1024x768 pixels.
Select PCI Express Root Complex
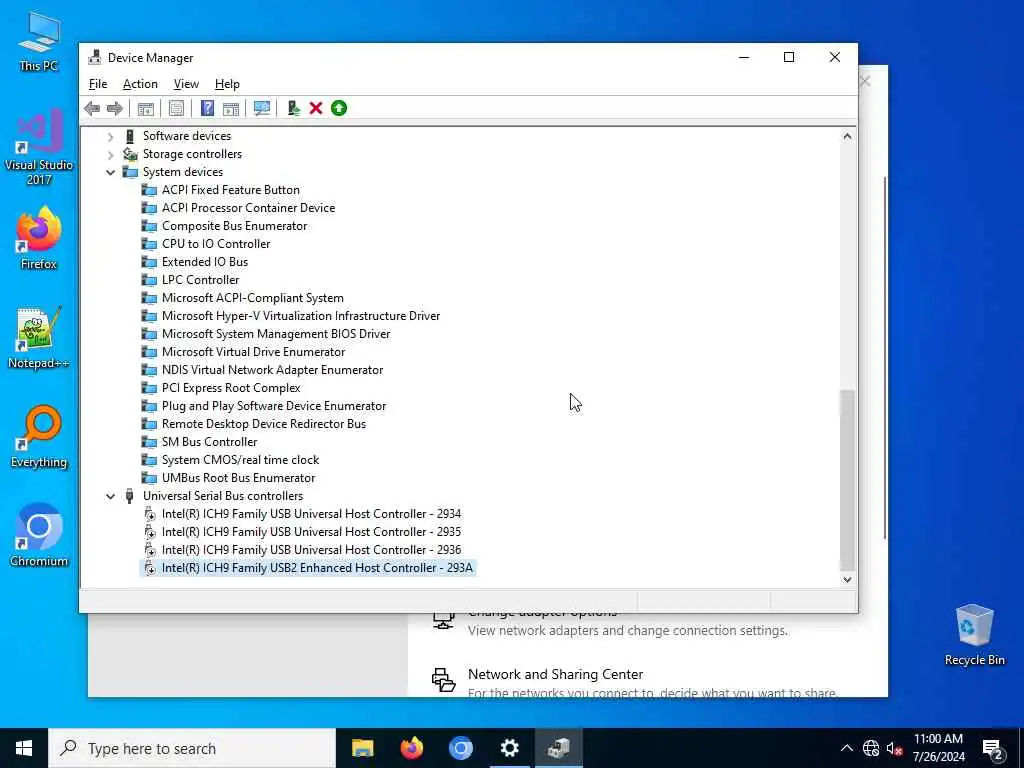pos(231,388)
